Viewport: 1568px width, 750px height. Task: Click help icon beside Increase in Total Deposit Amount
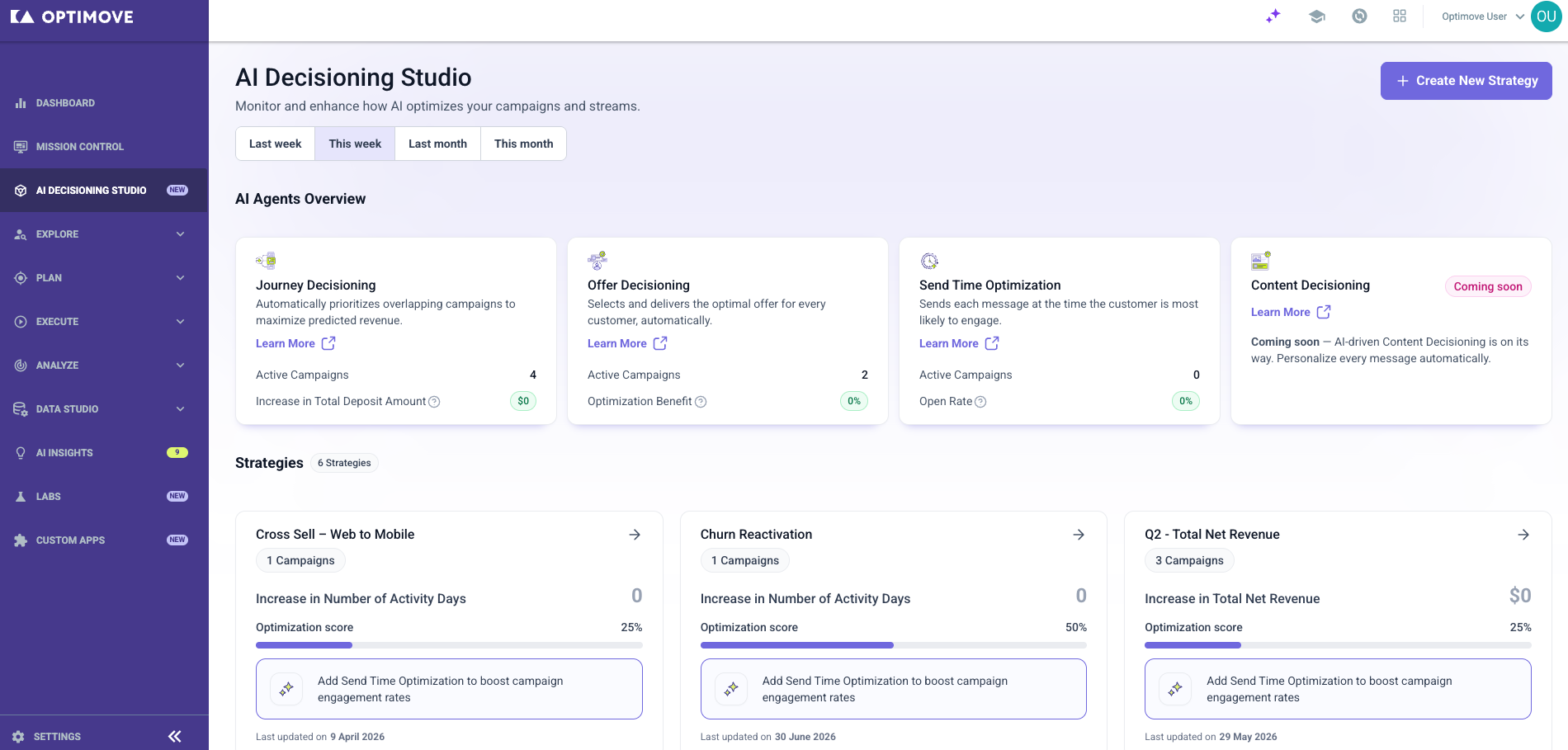click(x=434, y=402)
